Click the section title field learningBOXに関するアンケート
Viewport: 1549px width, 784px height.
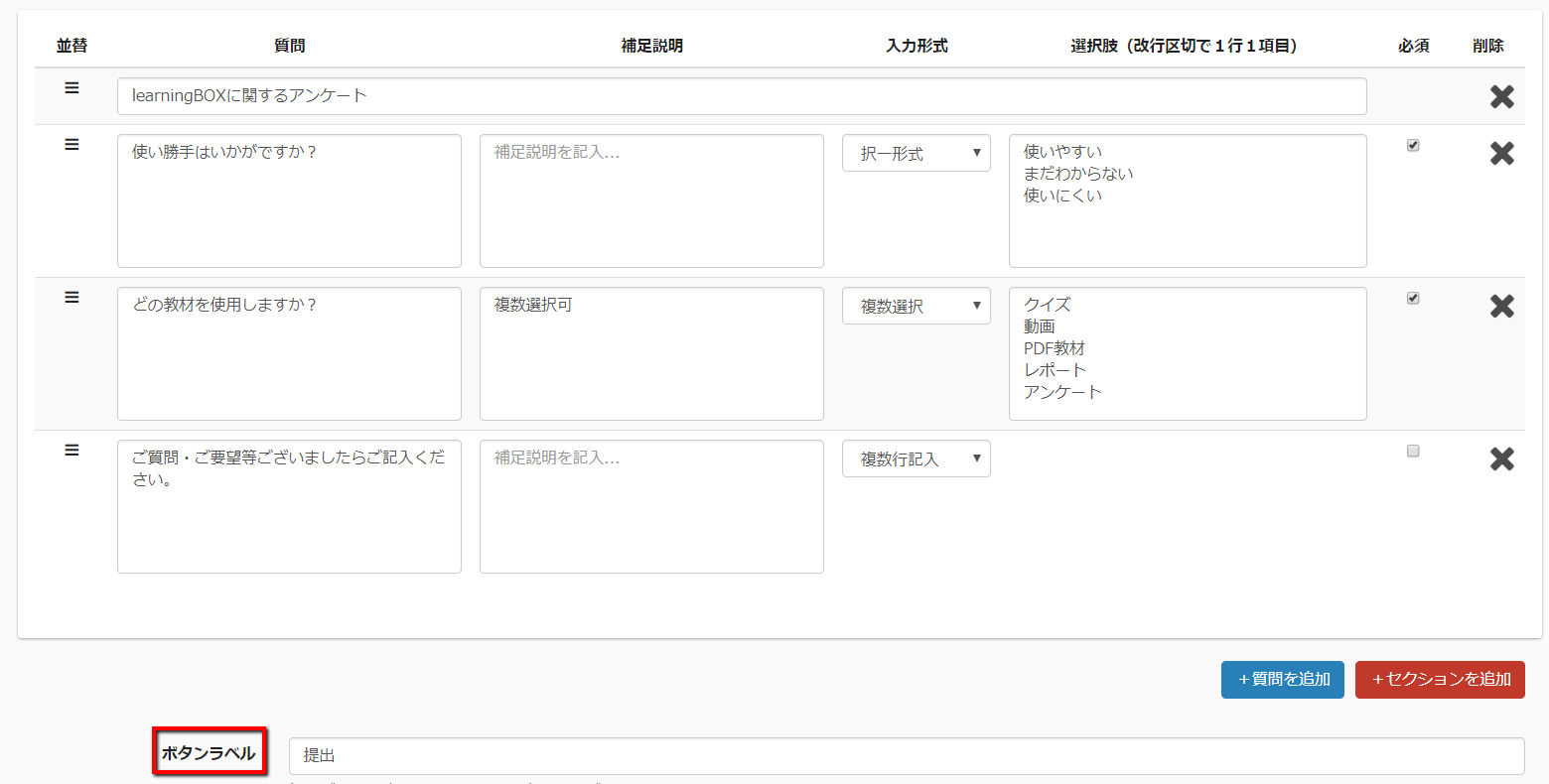pyautogui.click(x=742, y=96)
